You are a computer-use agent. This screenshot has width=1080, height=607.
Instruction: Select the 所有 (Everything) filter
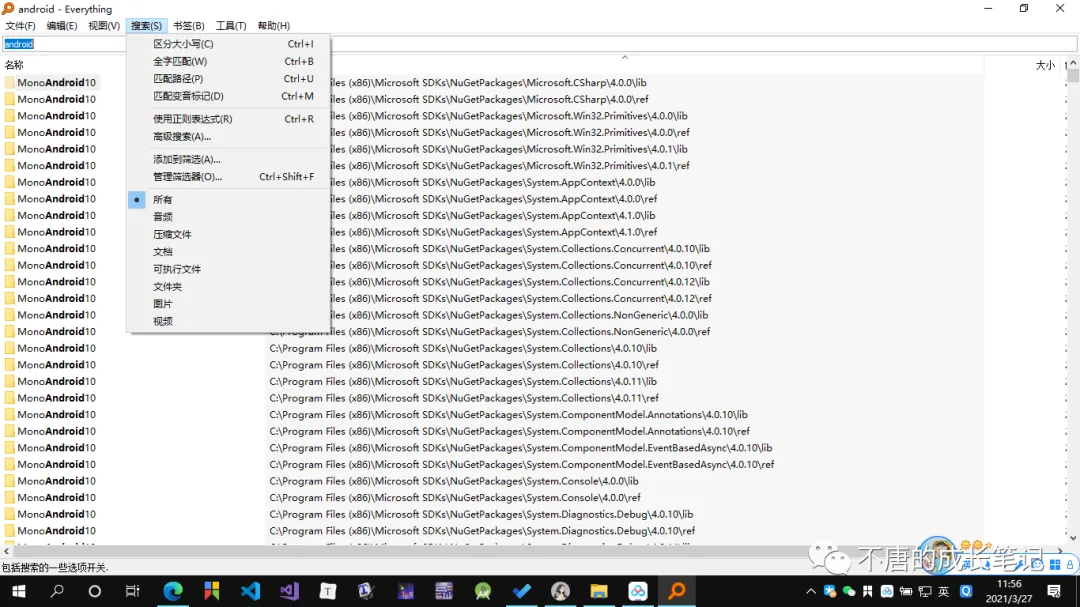pos(228,199)
